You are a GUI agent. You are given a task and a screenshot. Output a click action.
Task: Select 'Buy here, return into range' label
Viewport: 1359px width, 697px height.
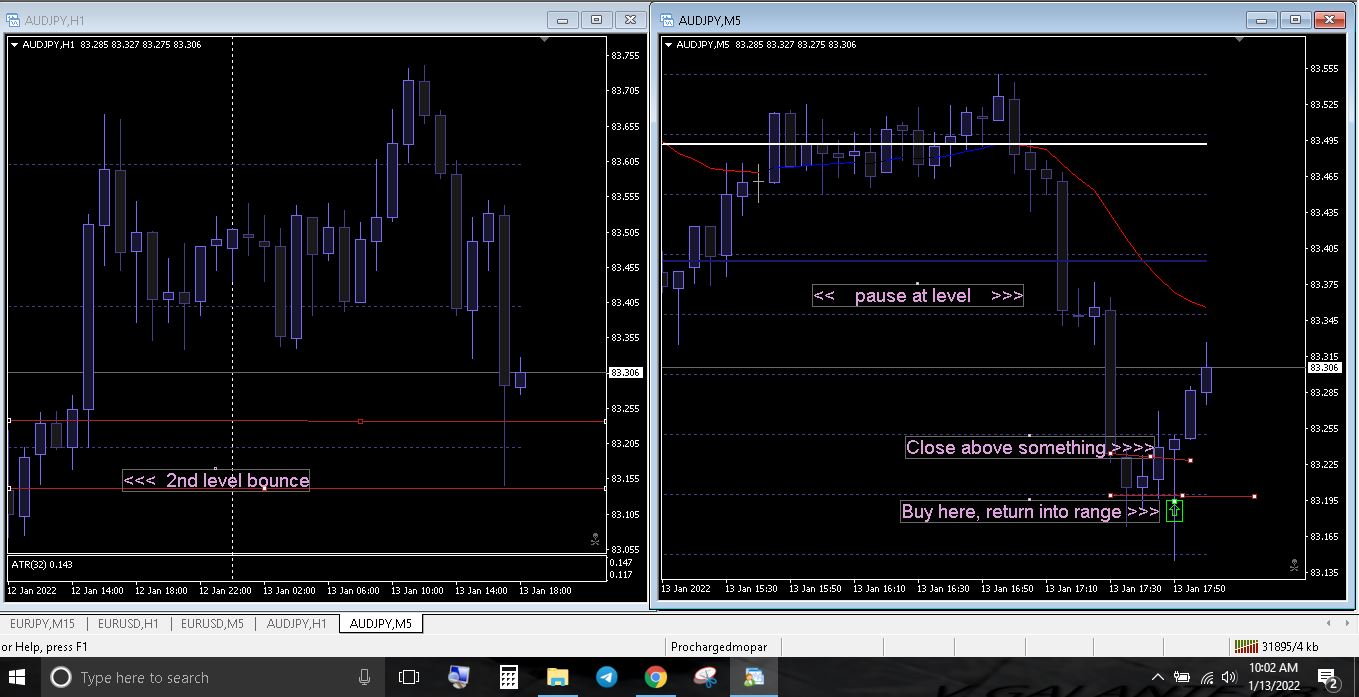[x=1030, y=511]
